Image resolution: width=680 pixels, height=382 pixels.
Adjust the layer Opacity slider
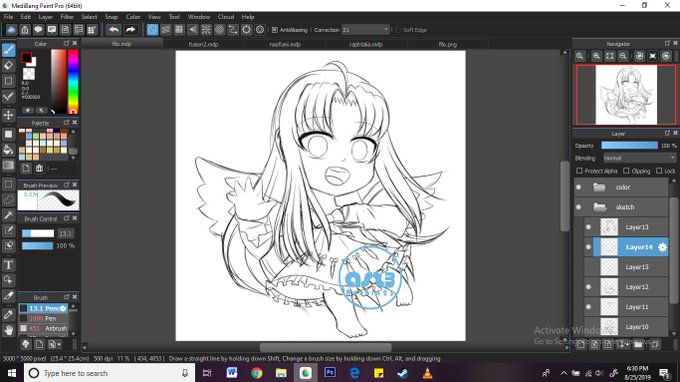pos(629,146)
